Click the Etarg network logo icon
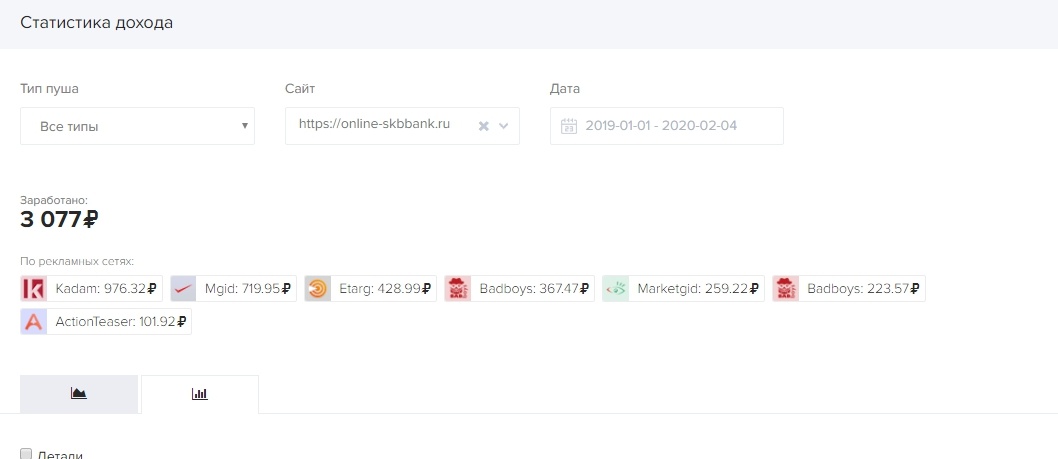Screen dimensions: 1058x459 tap(318, 288)
